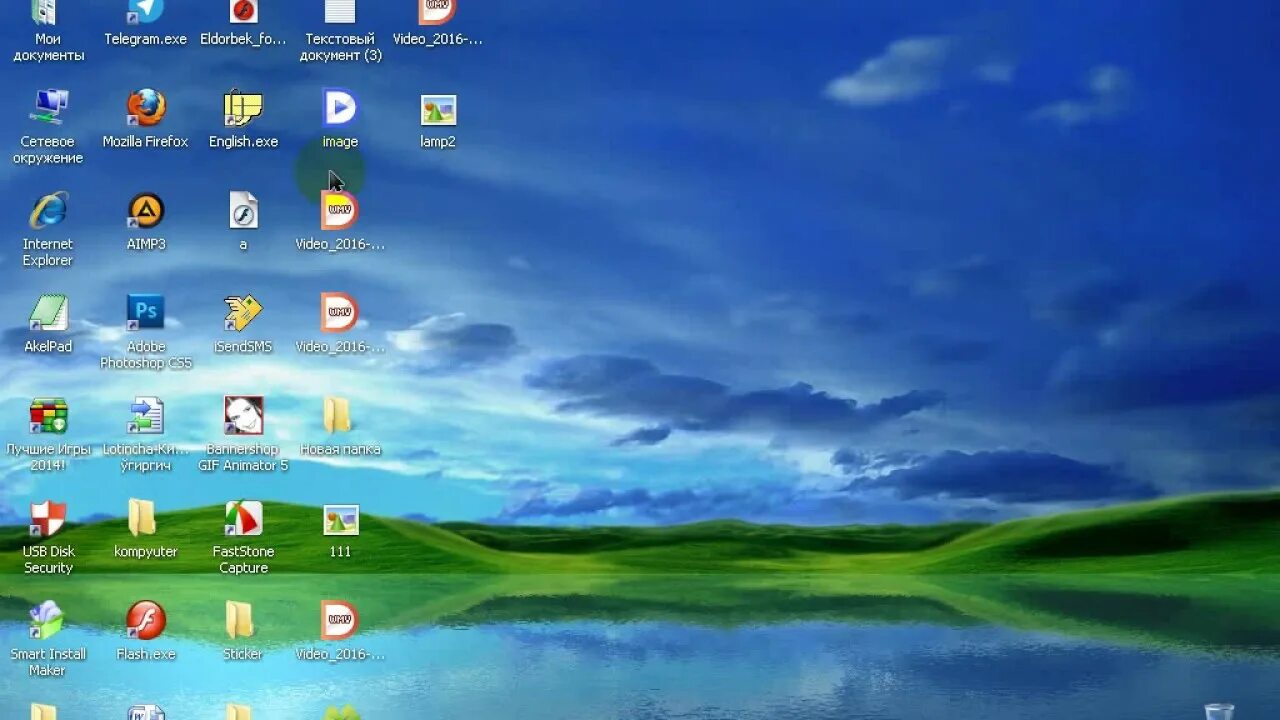Launch Adobe Photoshop CS5 shortcut

click(146, 331)
